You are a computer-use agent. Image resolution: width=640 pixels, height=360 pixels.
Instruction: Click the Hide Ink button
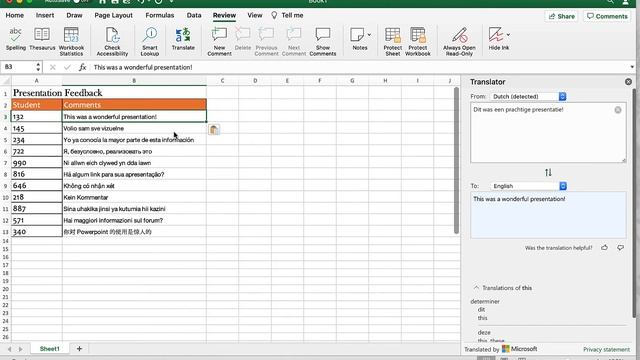[x=496, y=39]
